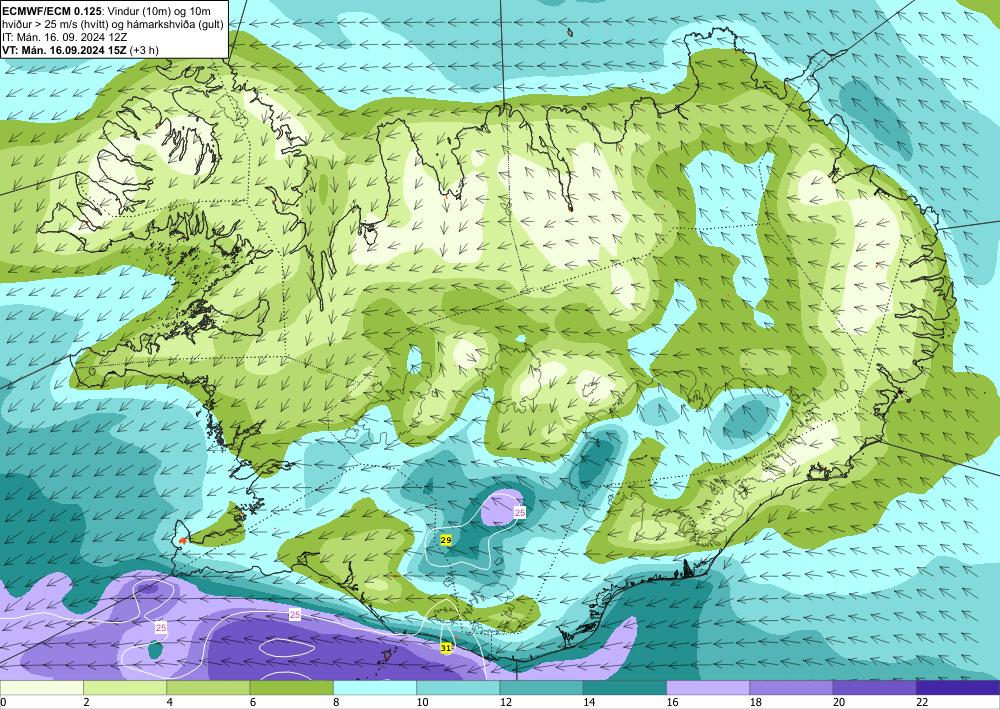Select the 18–20 m/s purple legend swatch
1000x709 pixels.
point(791,687)
